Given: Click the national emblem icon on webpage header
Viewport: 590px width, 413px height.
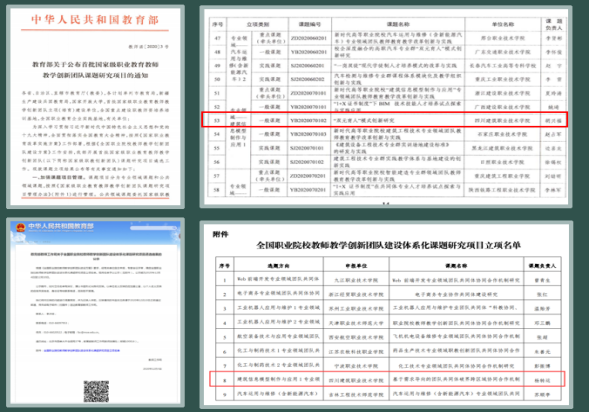Looking at the screenshot, I should [x=20, y=227].
